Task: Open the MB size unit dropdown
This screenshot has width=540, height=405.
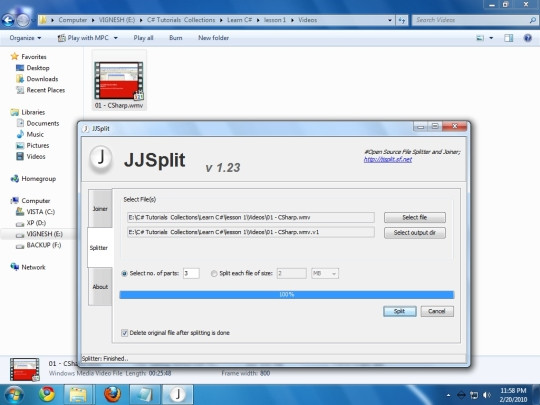Action: point(325,273)
